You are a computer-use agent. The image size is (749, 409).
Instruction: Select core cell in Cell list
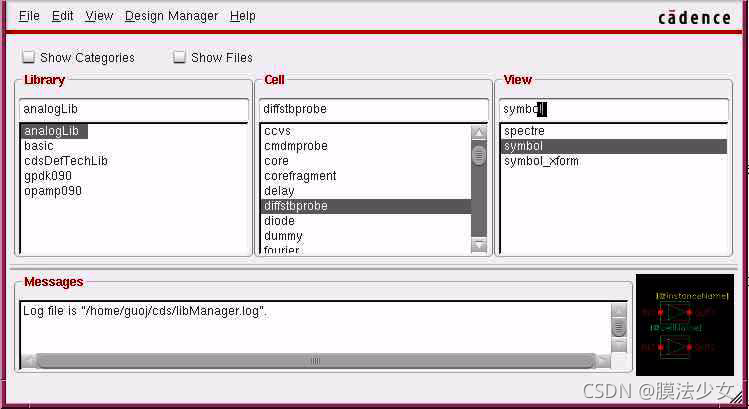(366, 161)
